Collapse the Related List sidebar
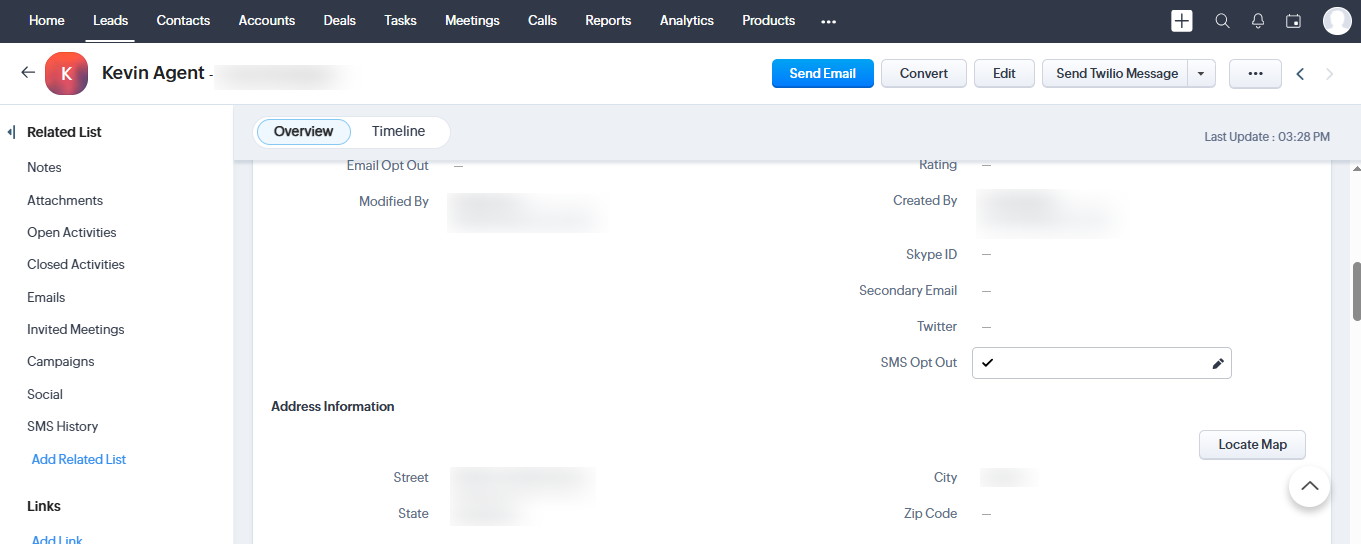This screenshot has width=1361, height=544. tap(11, 132)
